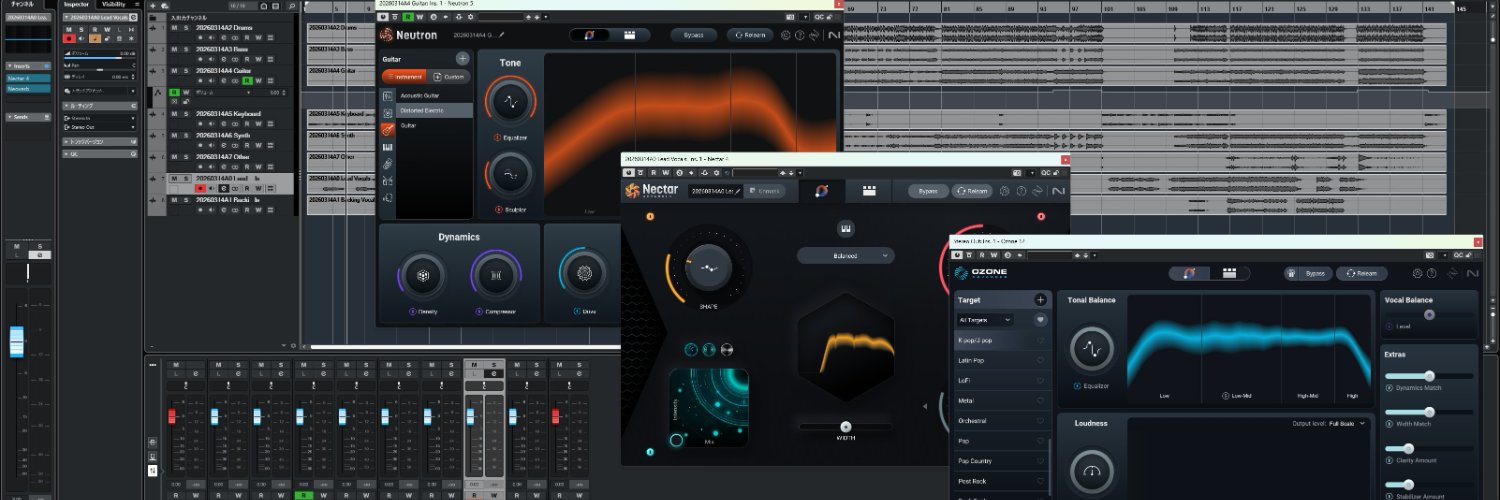Select Orchestral target in Ozone list
1500x500 pixels.
pos(1002,420)
